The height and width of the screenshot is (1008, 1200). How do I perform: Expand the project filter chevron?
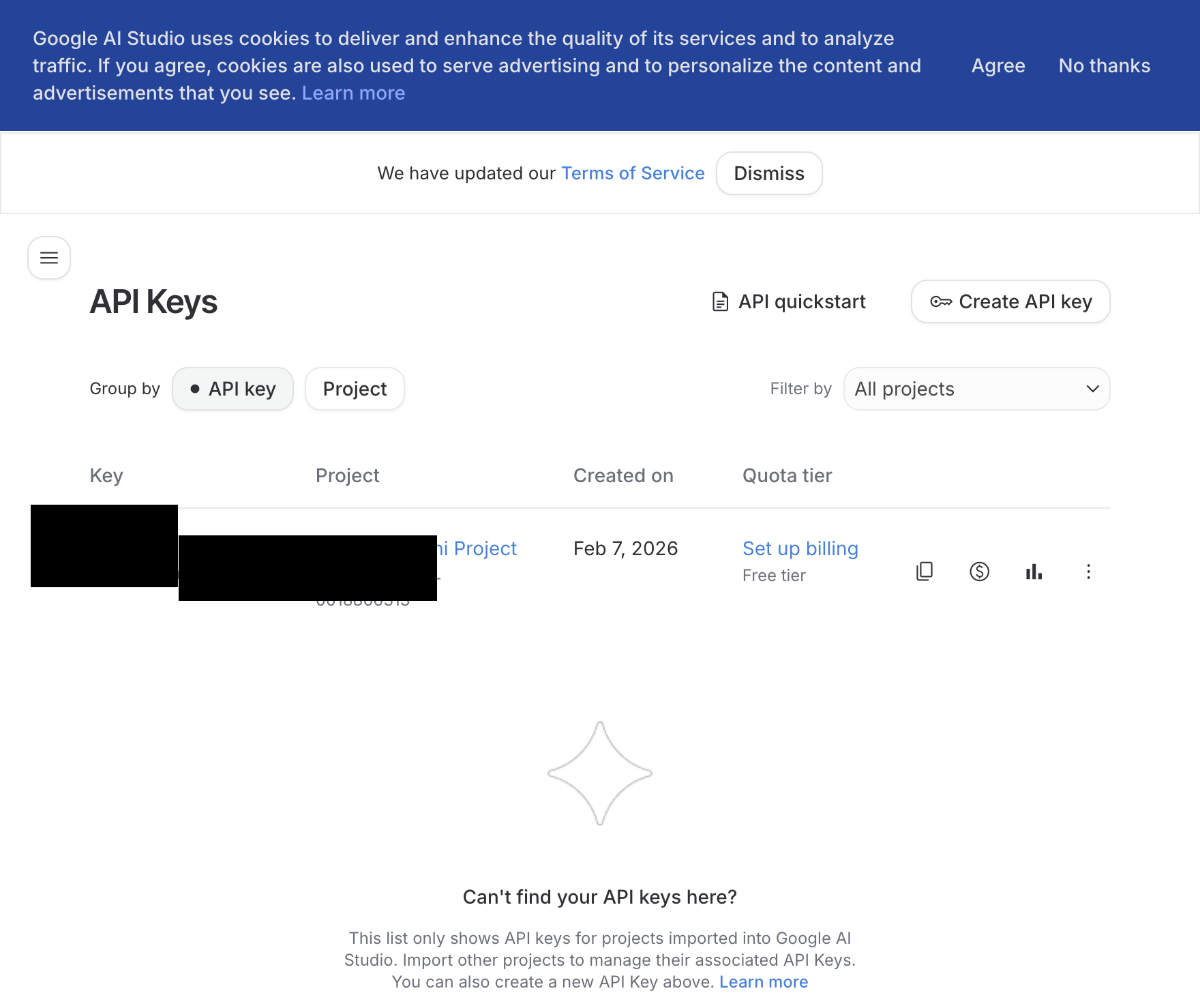1092,389
